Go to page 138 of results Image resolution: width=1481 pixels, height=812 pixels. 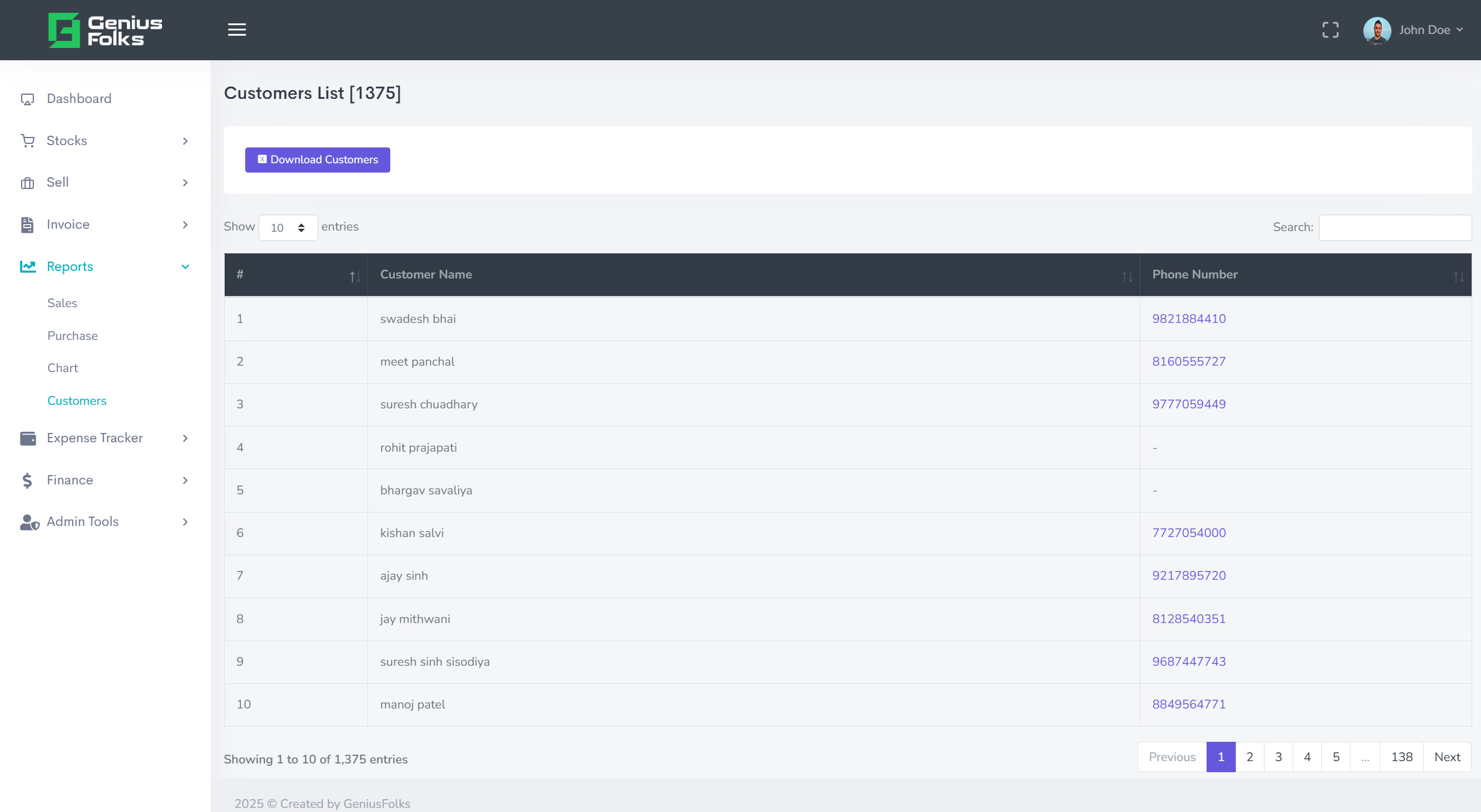pyautogui.click(x=1401, y=756)
